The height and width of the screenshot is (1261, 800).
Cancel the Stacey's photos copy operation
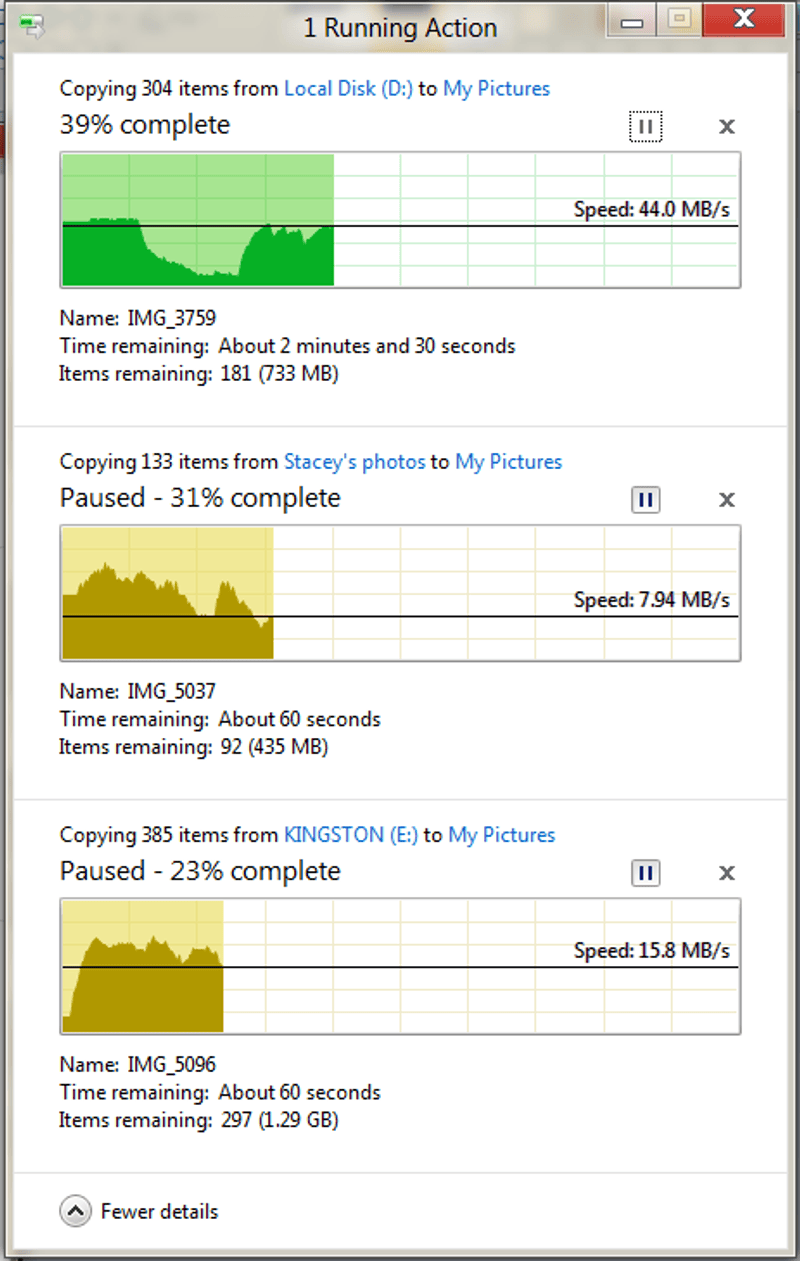click(x=727, y=499)
